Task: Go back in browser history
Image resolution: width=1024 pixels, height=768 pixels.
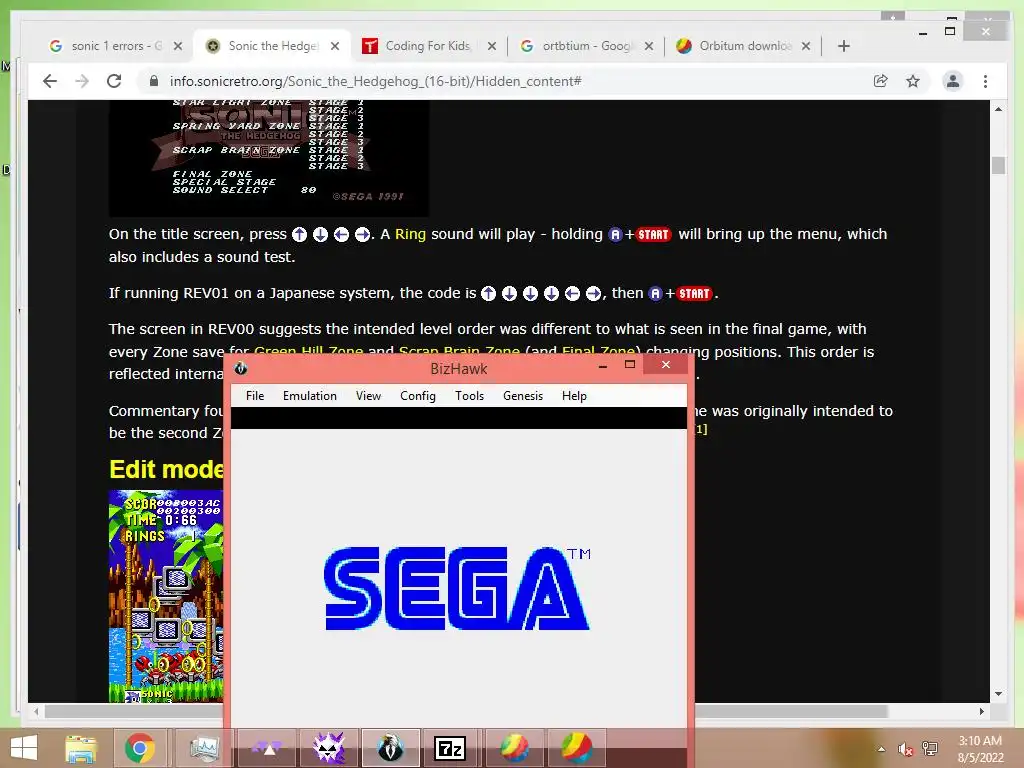Action: point(50,81)
